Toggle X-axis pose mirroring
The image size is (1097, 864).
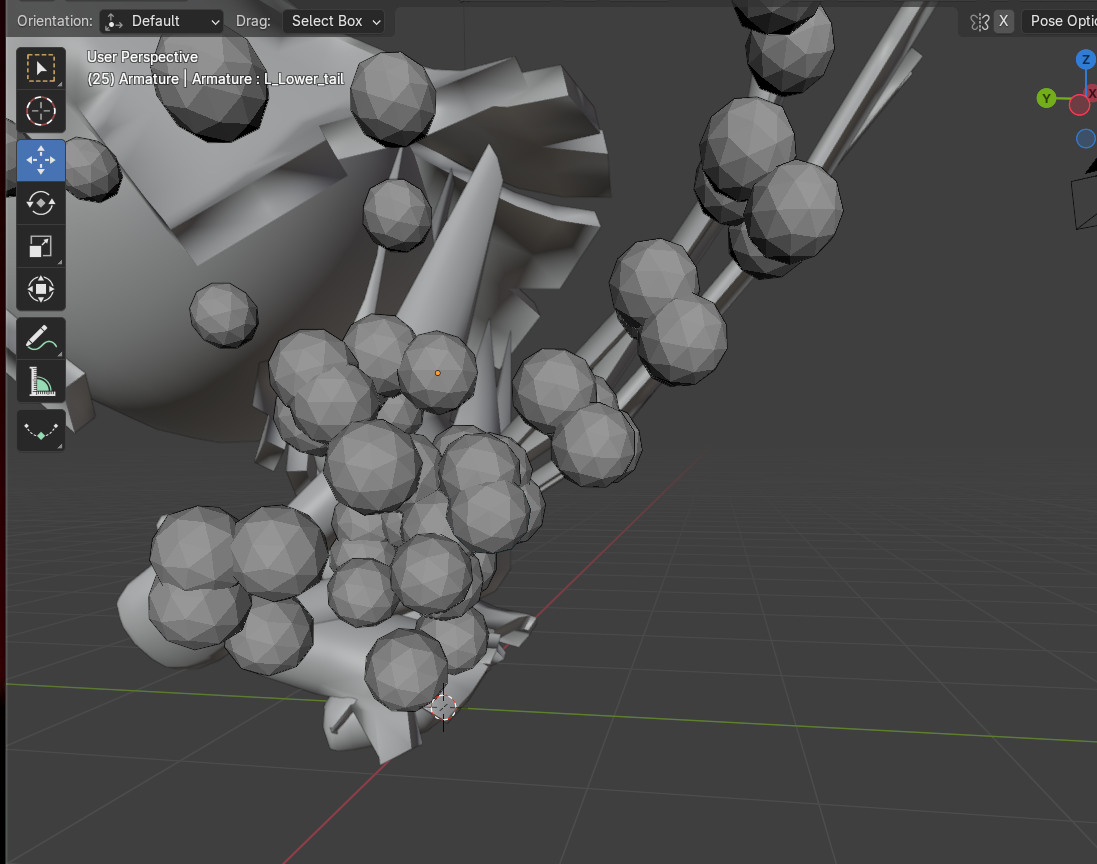pyautogui.click(x=1003, y=21)
